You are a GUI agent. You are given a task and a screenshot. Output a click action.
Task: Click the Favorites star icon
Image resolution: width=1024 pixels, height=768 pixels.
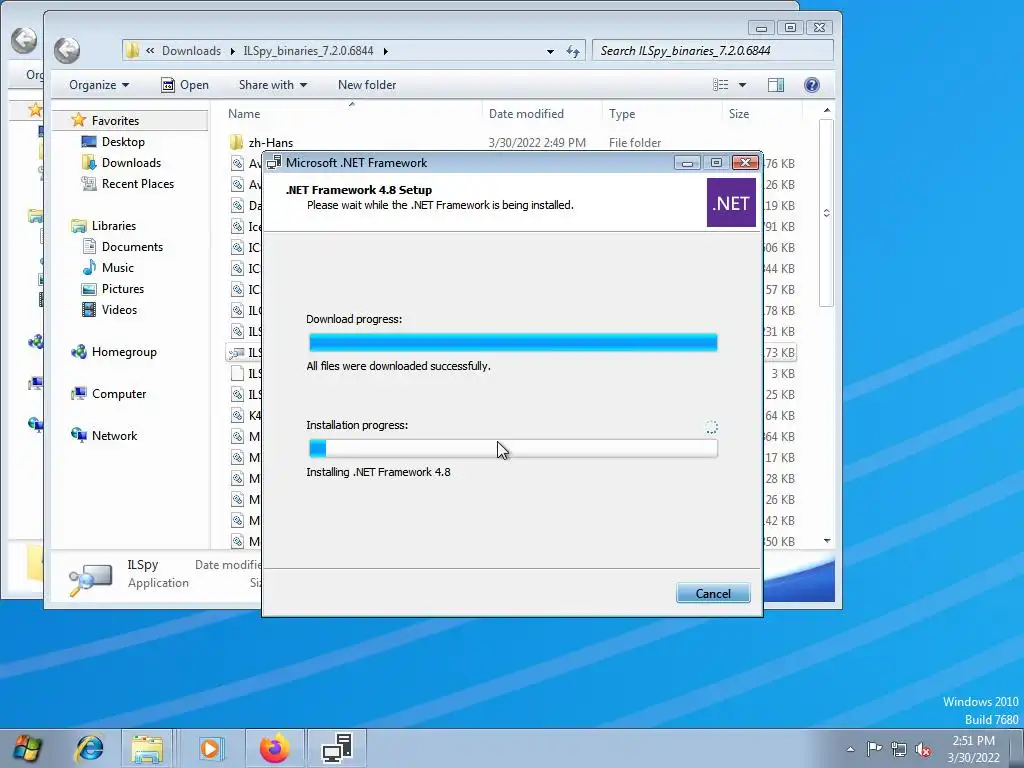point(78,120)
